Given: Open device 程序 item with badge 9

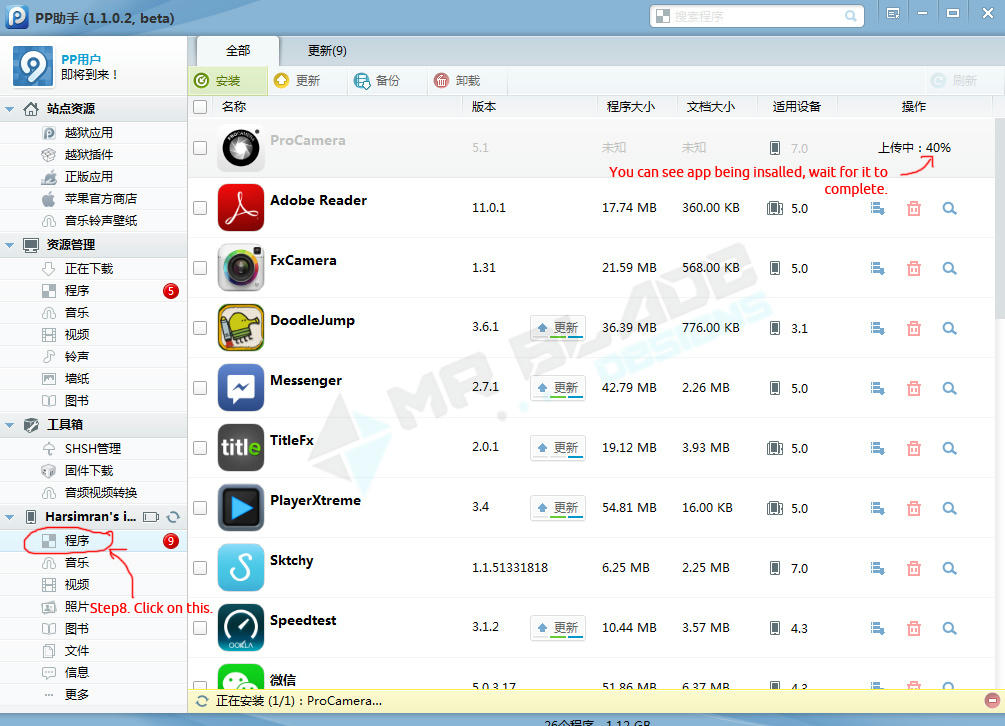Looking at the screenshot, I should click(94, 541).
